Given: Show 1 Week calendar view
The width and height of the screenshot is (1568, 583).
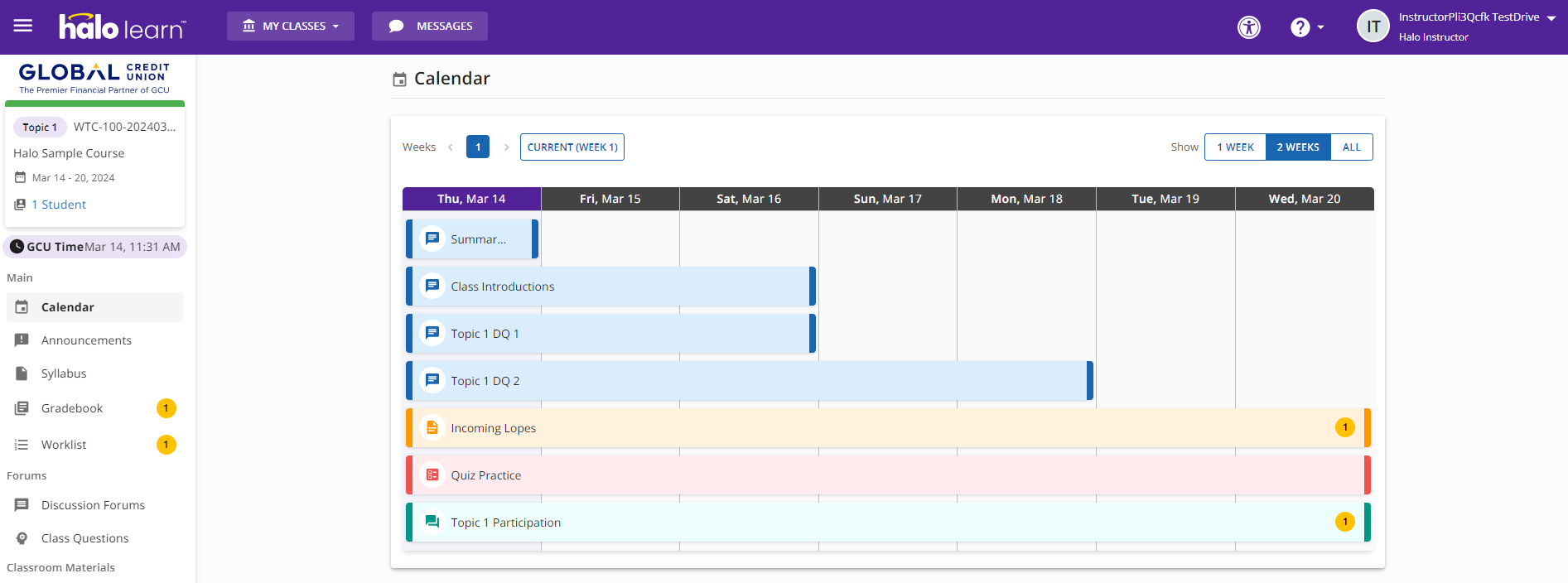Looking at the screenshot, I should [1235, 147].
